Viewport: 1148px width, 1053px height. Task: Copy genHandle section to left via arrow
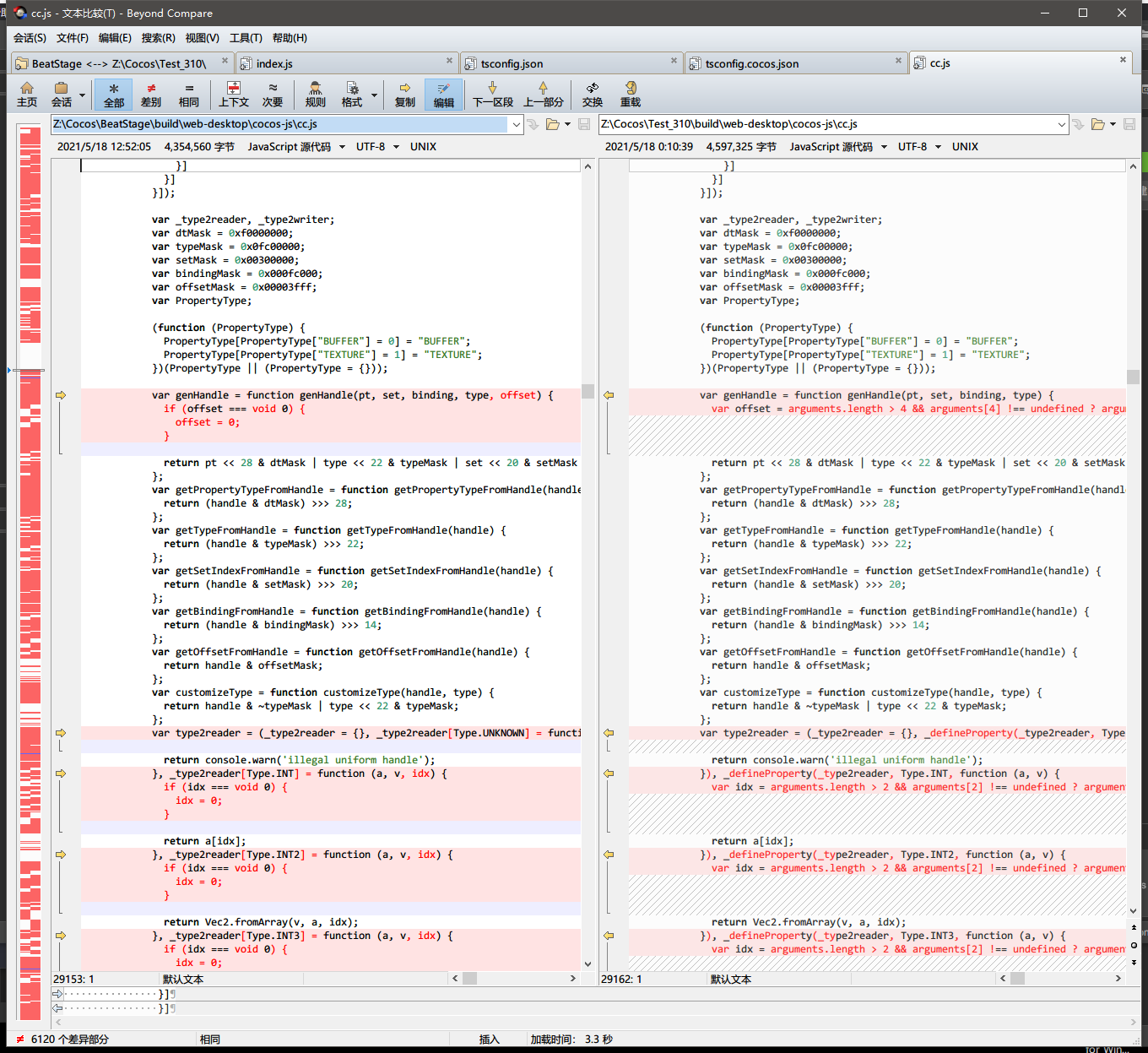[x=609, y=395]
